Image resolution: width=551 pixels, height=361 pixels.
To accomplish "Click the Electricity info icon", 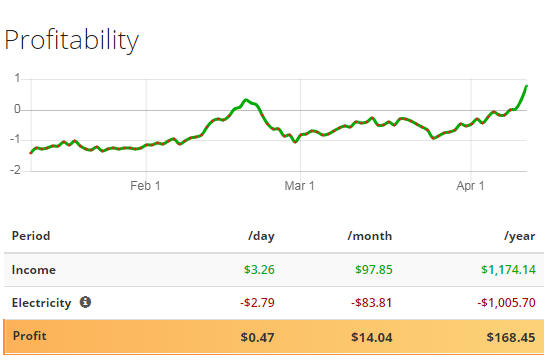I will (85, 302).
